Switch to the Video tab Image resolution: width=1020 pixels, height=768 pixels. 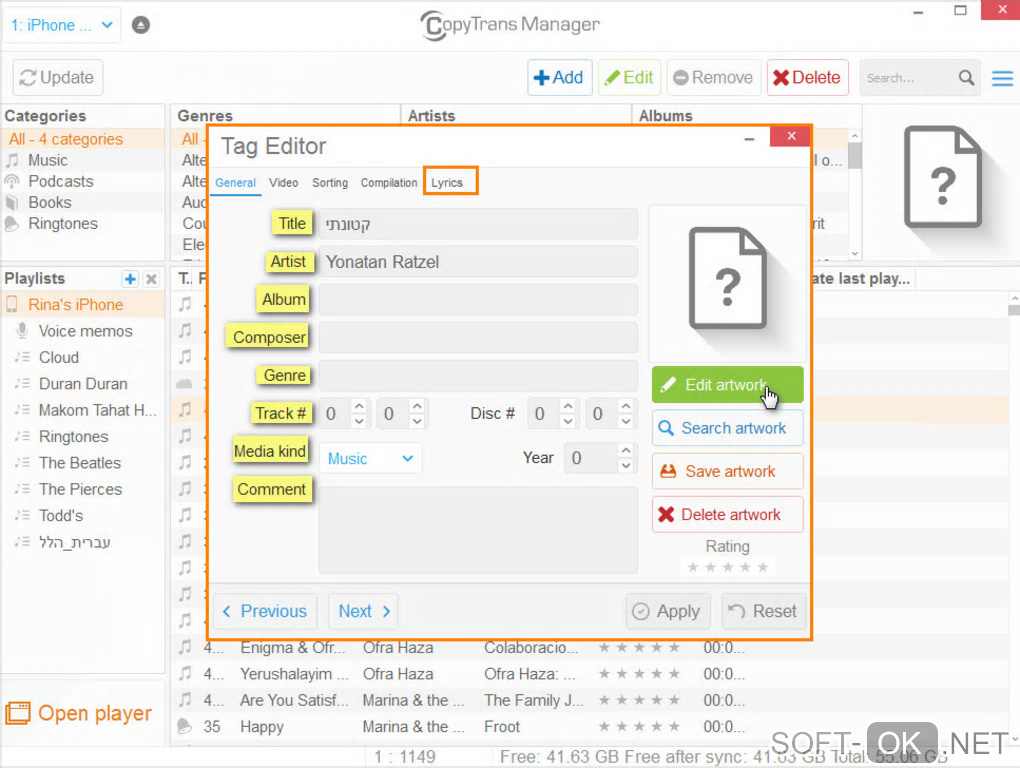(x=284, y=183)
